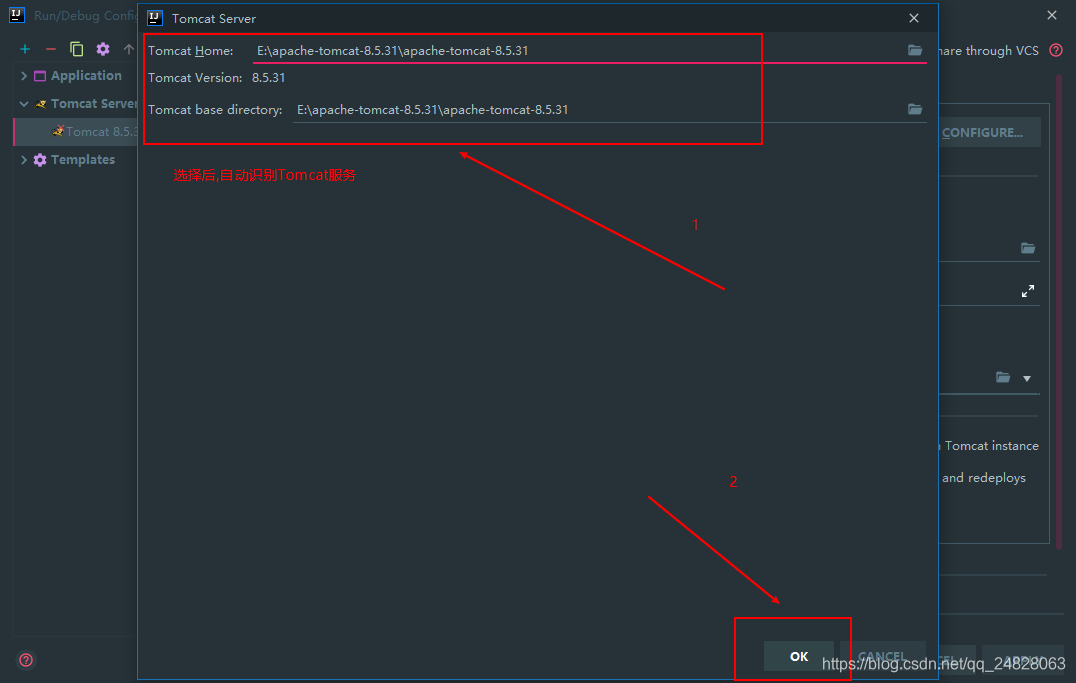This screenshot has width=1076, height=683.
Task: Click the folder icon next to the dropdown arrow
Action: pyautogui.click(x=1003, y=377)
